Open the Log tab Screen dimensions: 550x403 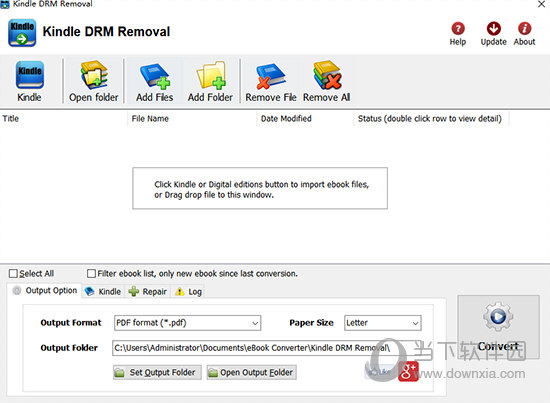[189, 291]
